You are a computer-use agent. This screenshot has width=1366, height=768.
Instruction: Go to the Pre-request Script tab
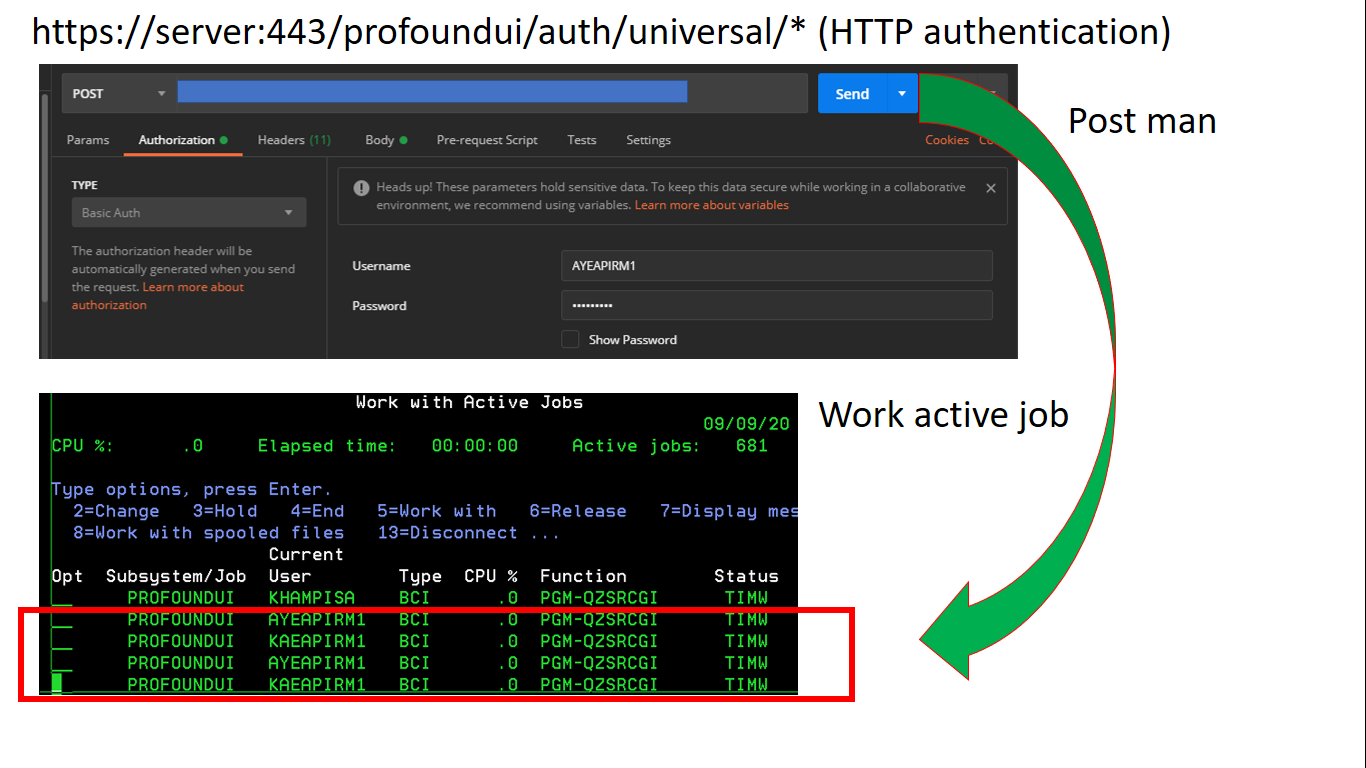pos(487,140)
